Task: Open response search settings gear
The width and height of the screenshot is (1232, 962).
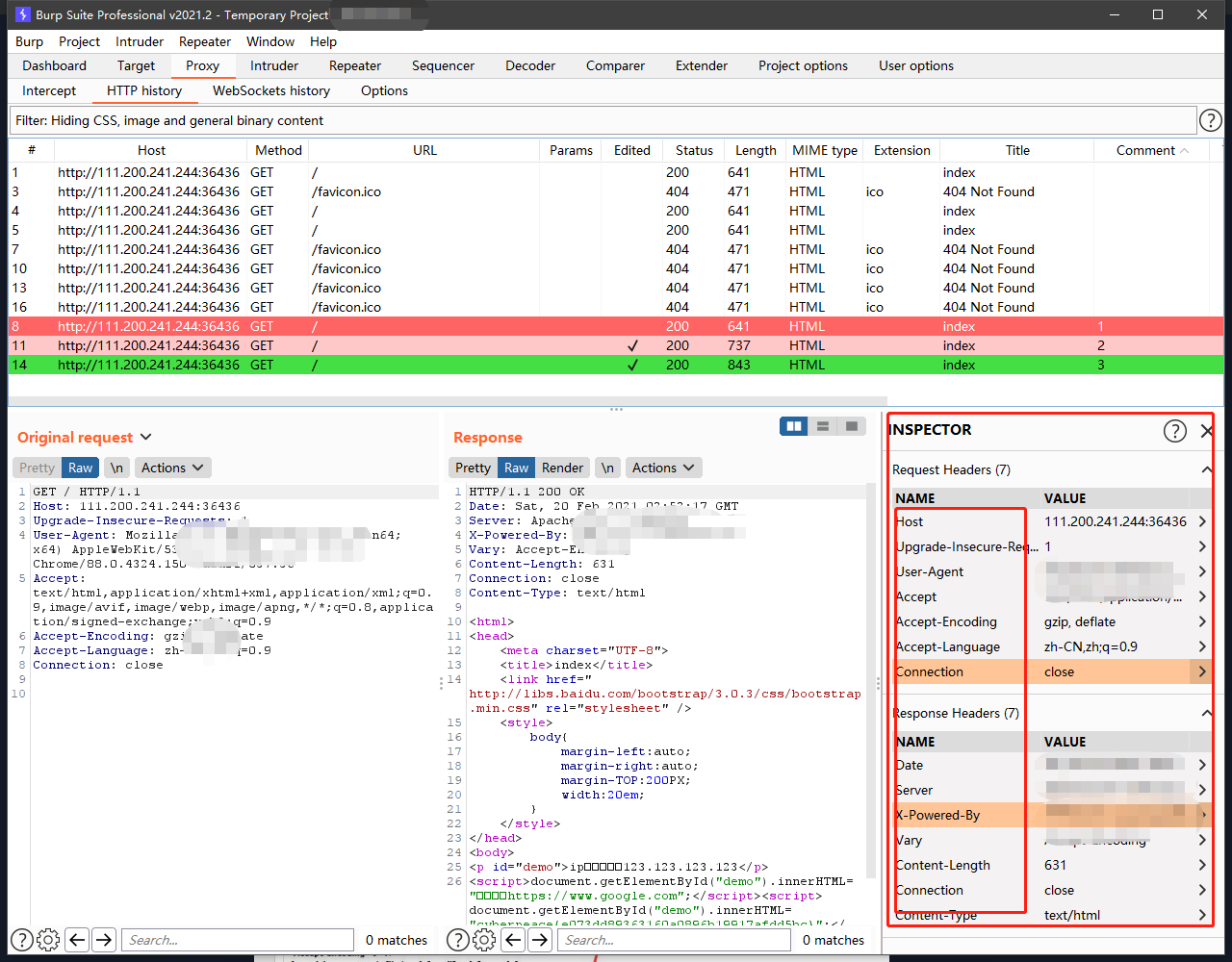Action: 484,940
